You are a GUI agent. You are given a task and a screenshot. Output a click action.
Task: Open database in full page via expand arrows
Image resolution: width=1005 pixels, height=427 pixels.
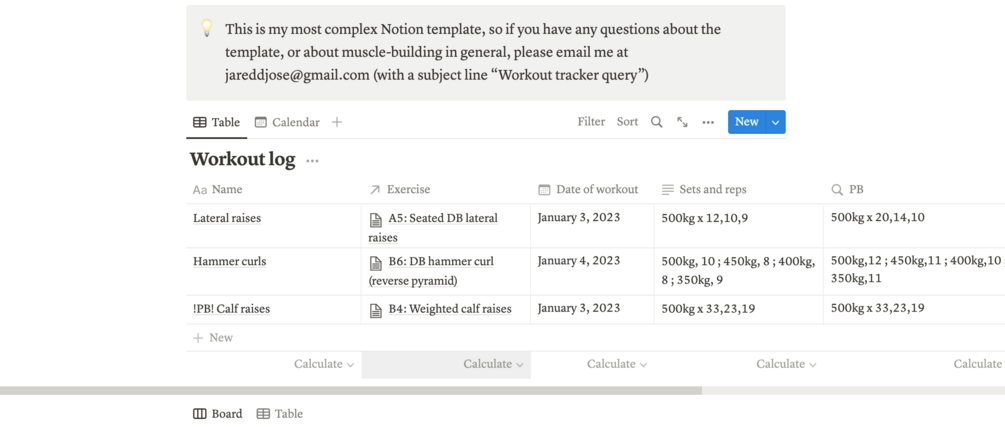pyautogui.click(x=682, y=122)
